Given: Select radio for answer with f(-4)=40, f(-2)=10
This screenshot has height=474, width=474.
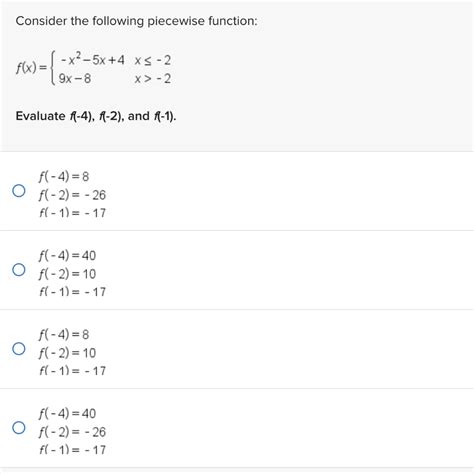Looking at the screenshot, I should click(19, 269).
